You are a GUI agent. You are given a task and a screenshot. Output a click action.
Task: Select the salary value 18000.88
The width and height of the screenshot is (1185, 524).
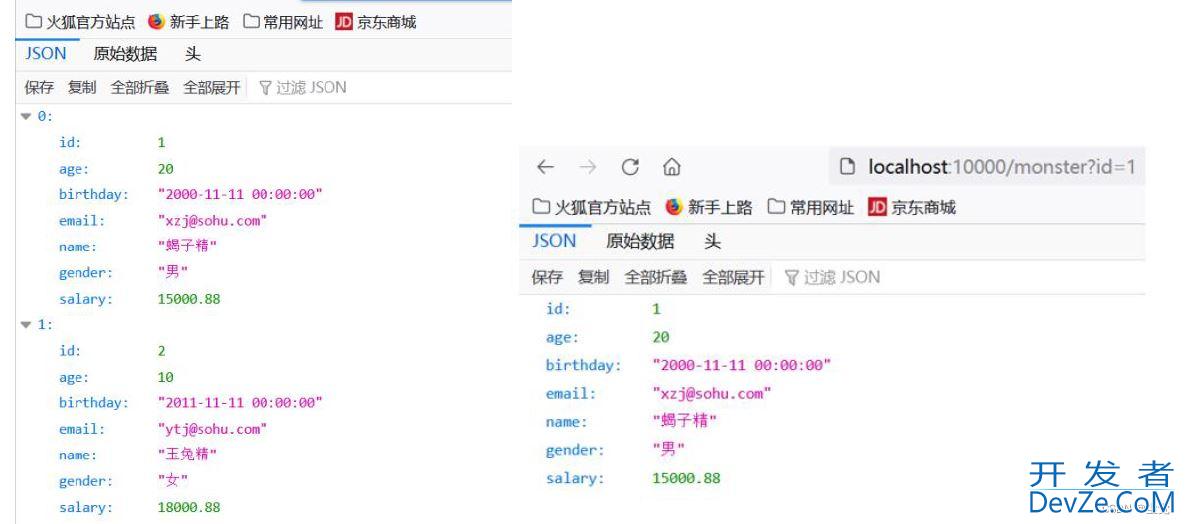[x=189, y=507]
